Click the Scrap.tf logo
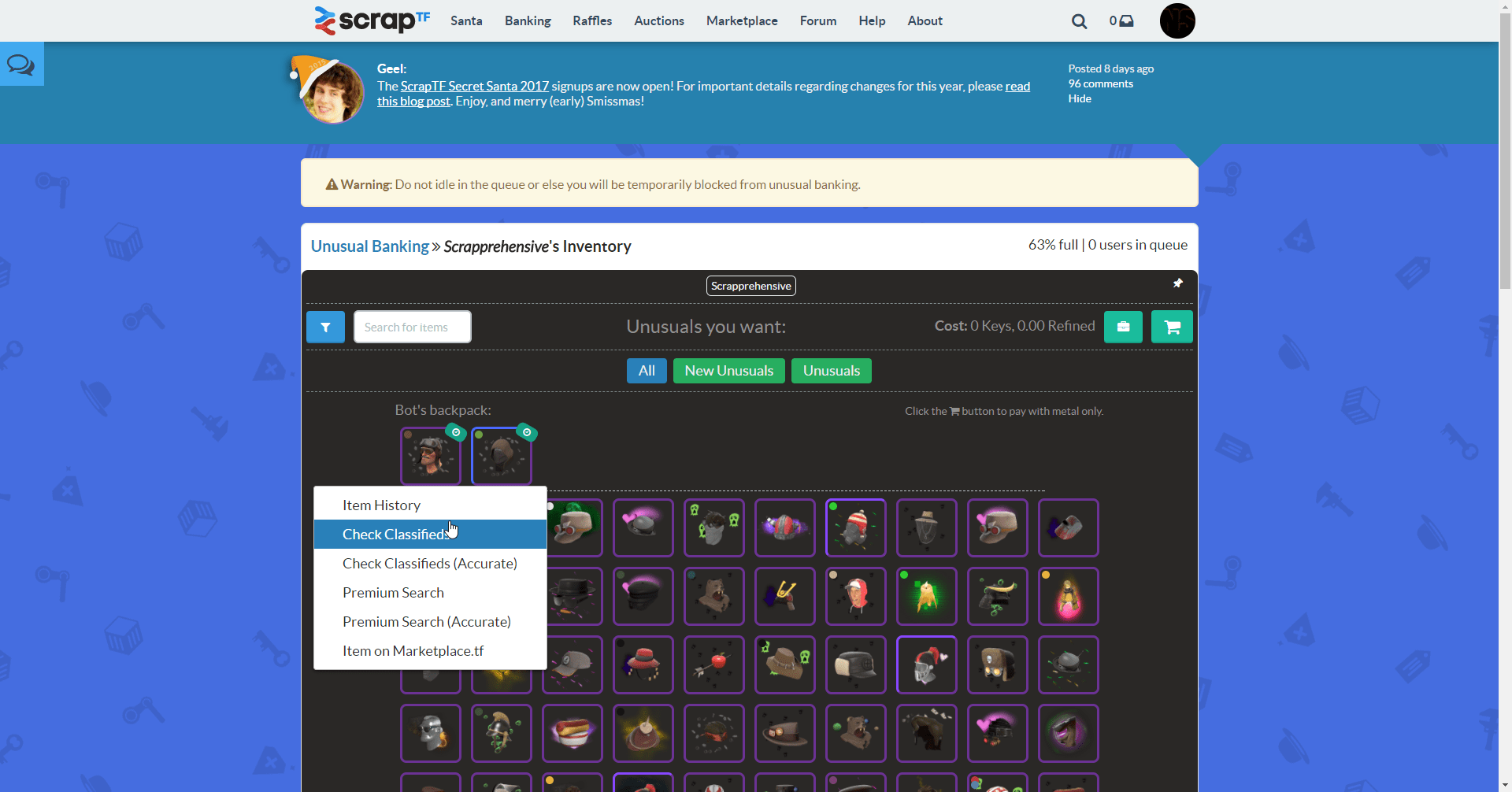Image resolution: width=1512 pixels, height=792 pixels. coord(371,20)
